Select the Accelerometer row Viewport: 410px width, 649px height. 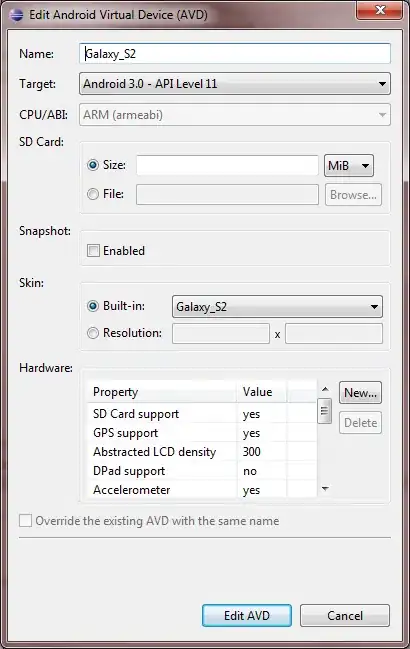click(202, 490)
